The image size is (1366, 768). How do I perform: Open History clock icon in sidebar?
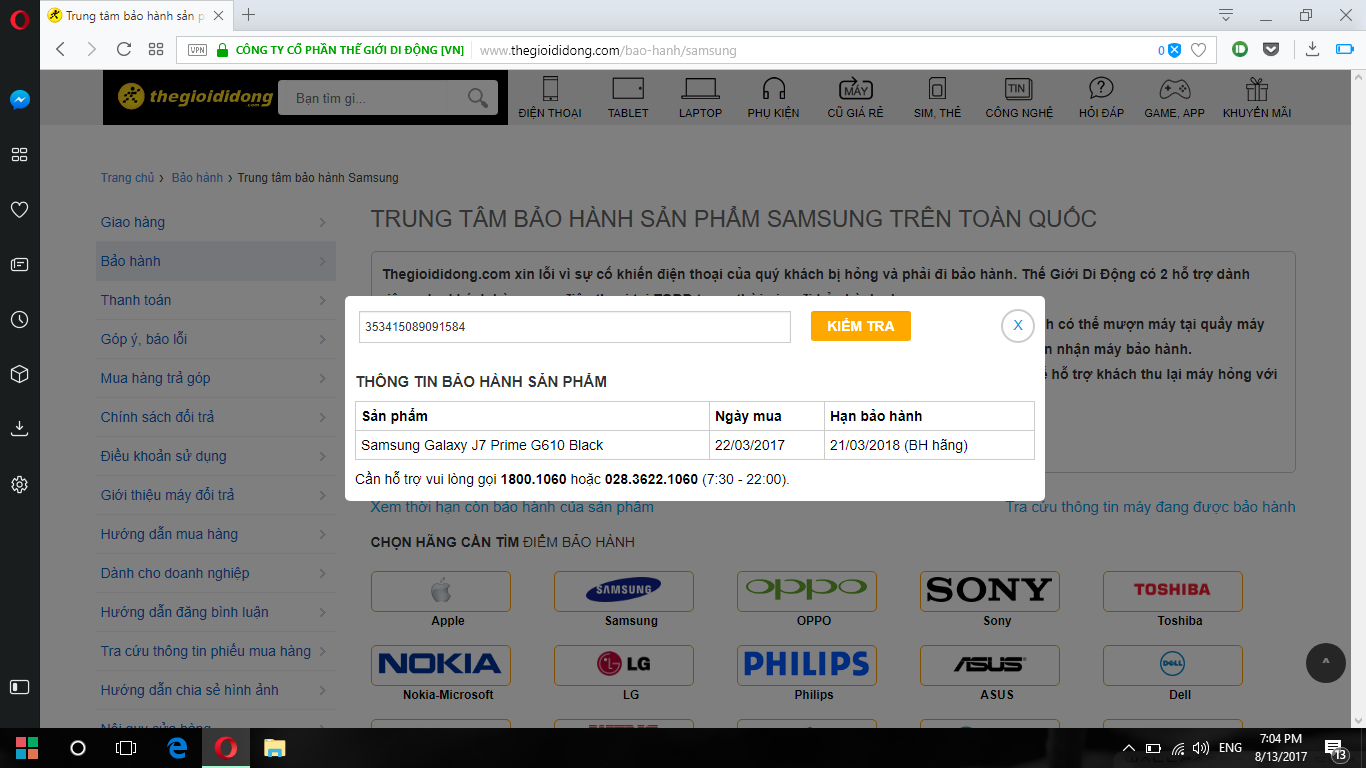pos(20,320)
